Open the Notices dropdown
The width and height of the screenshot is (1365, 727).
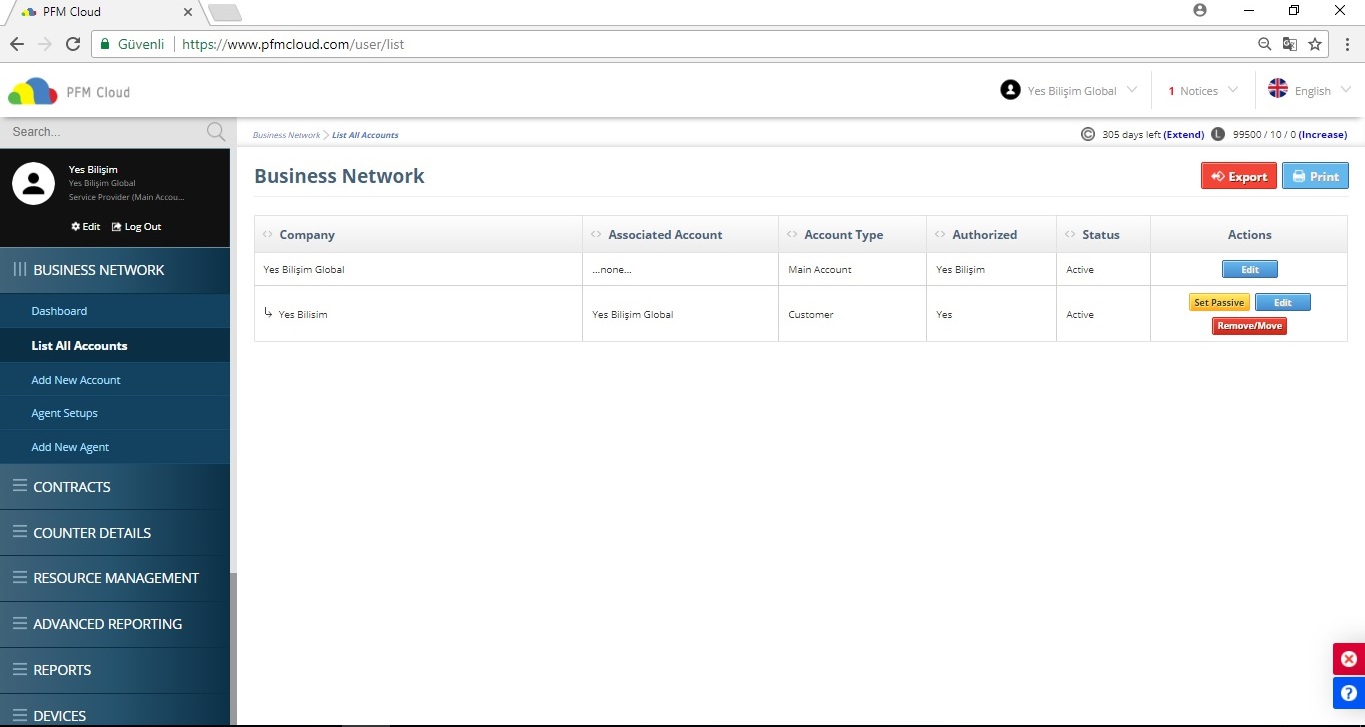pos(1203,91)
